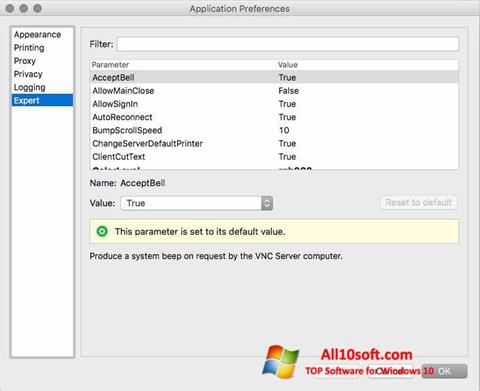Select the ChangeServerDefaultPrinter row
This screenshot has width=480, height=391.
(274, 144)
